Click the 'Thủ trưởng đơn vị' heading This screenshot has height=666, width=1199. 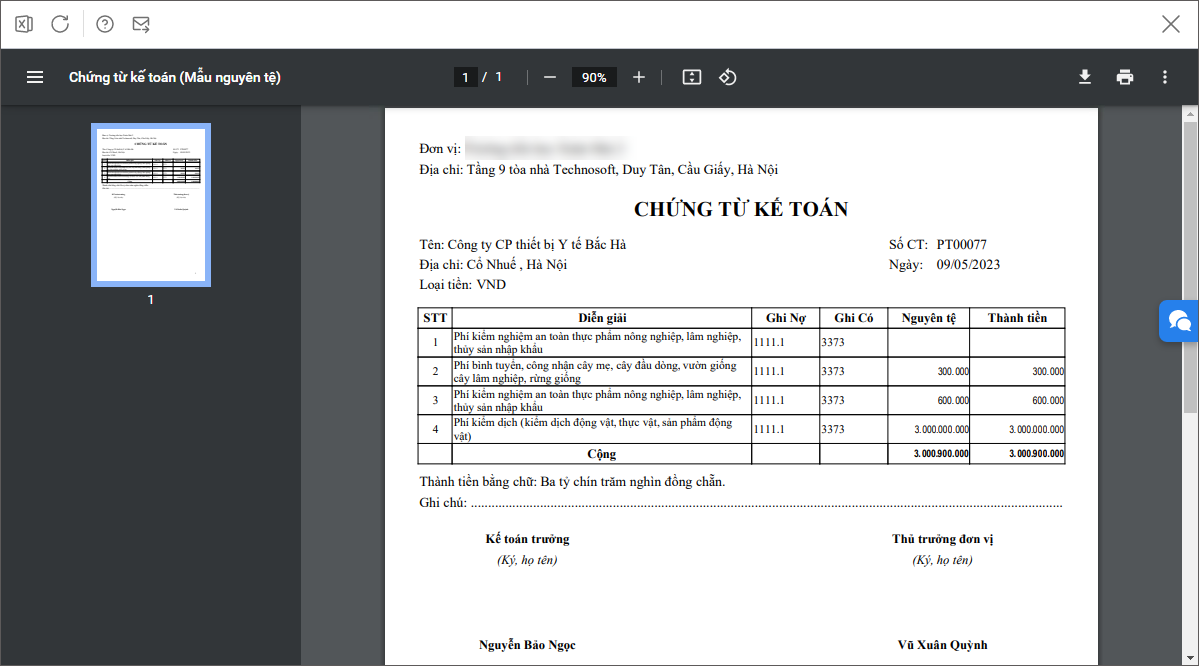[x=942, y=539]
